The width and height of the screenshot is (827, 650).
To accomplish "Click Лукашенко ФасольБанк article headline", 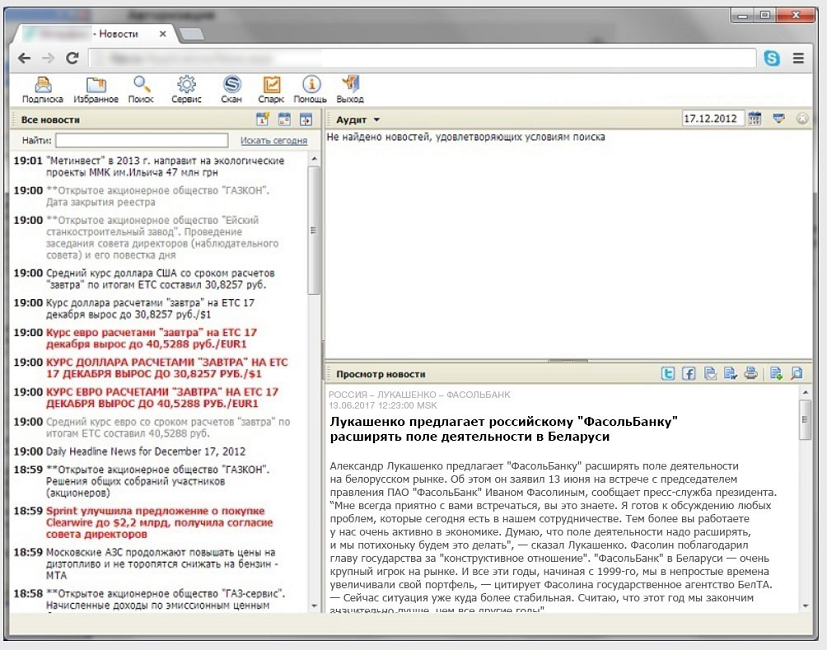I will 504,429.
